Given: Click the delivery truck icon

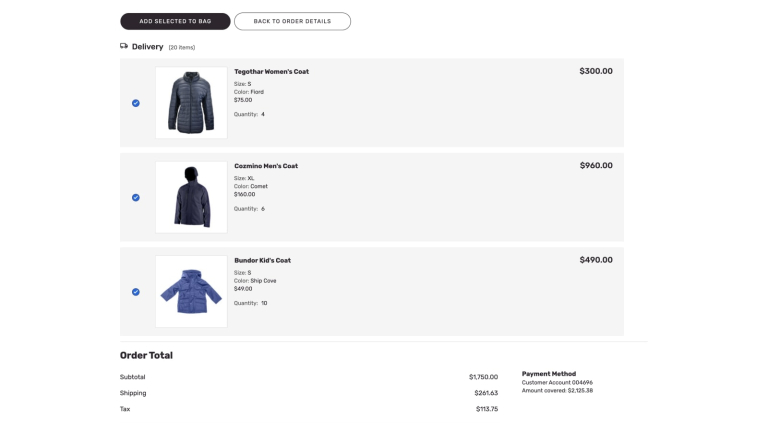Looking at the screenshot, I should (124, 46).
